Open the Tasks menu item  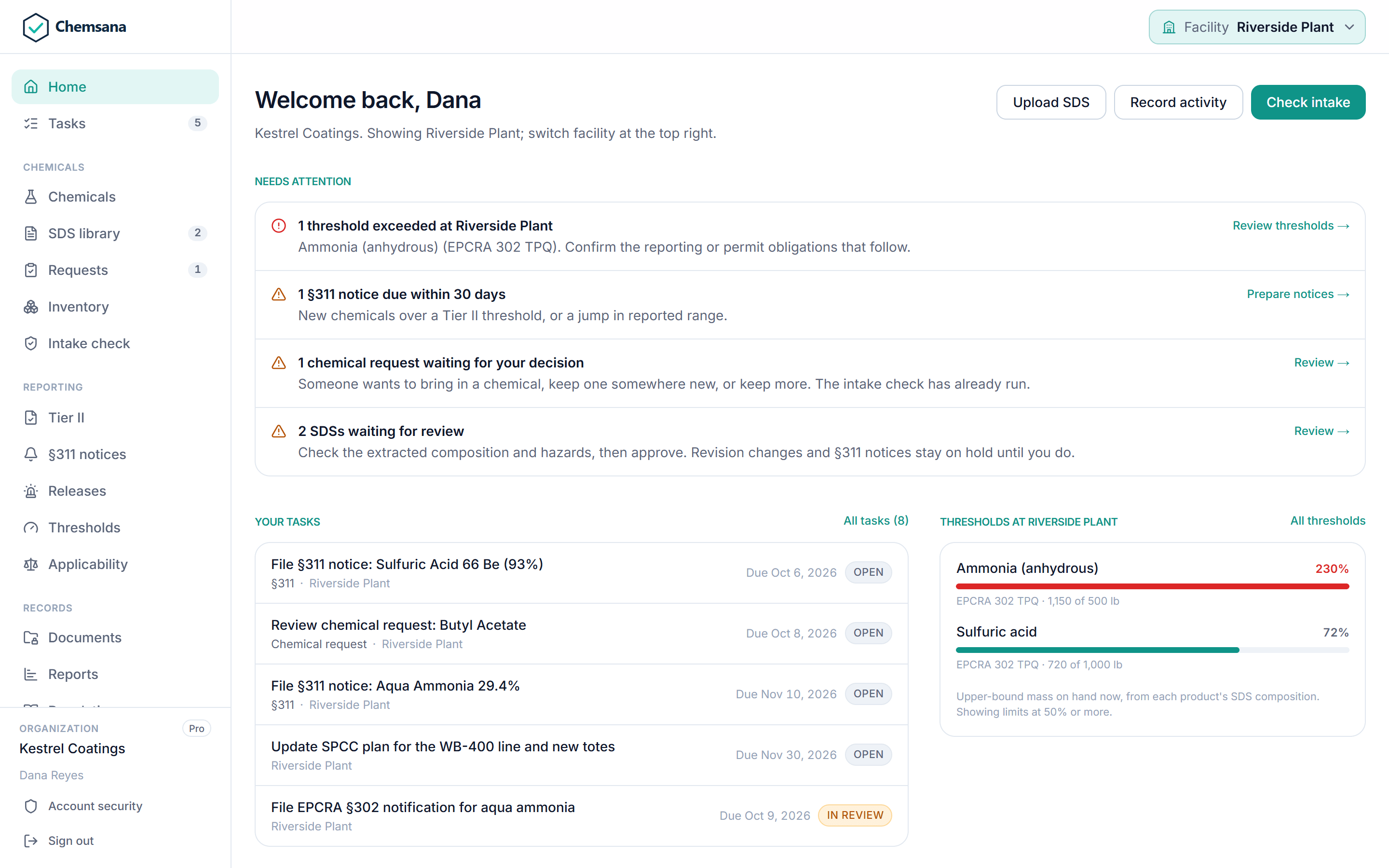(115, 123)
